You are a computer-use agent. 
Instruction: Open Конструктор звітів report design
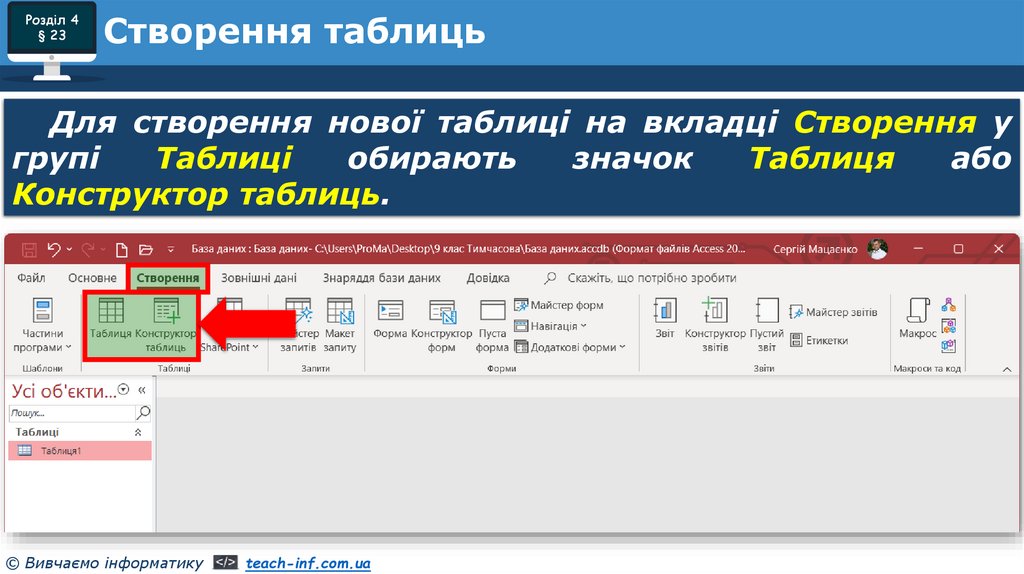(715, 325)
